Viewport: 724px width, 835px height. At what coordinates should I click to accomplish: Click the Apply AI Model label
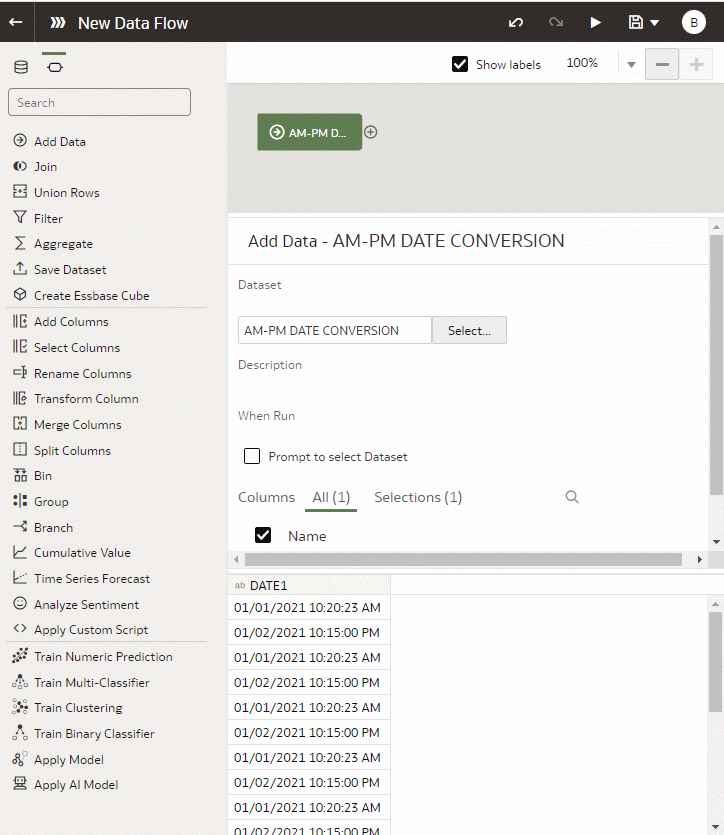pos(76,785)
